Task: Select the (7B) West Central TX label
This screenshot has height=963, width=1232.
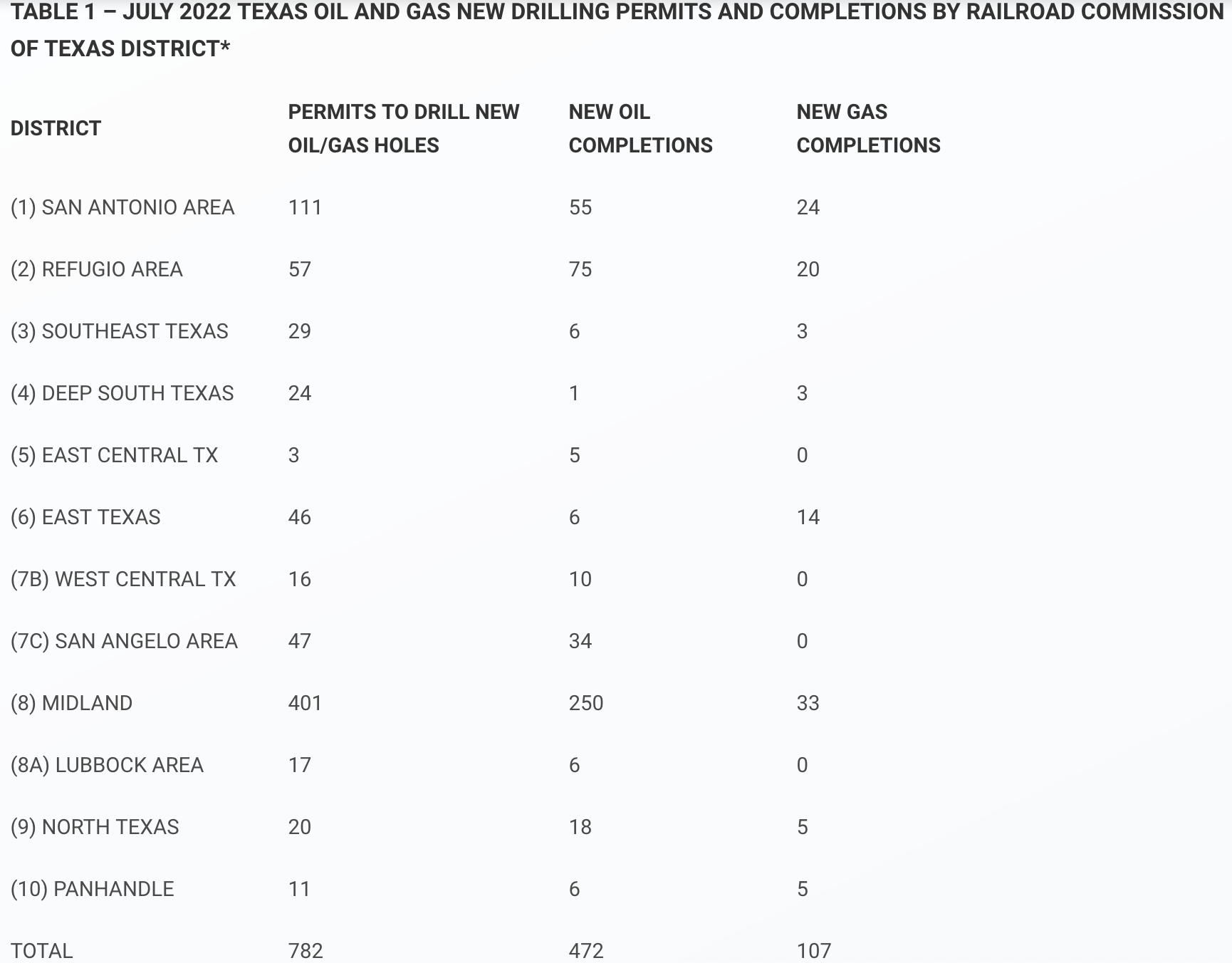Action: point(123,579)
